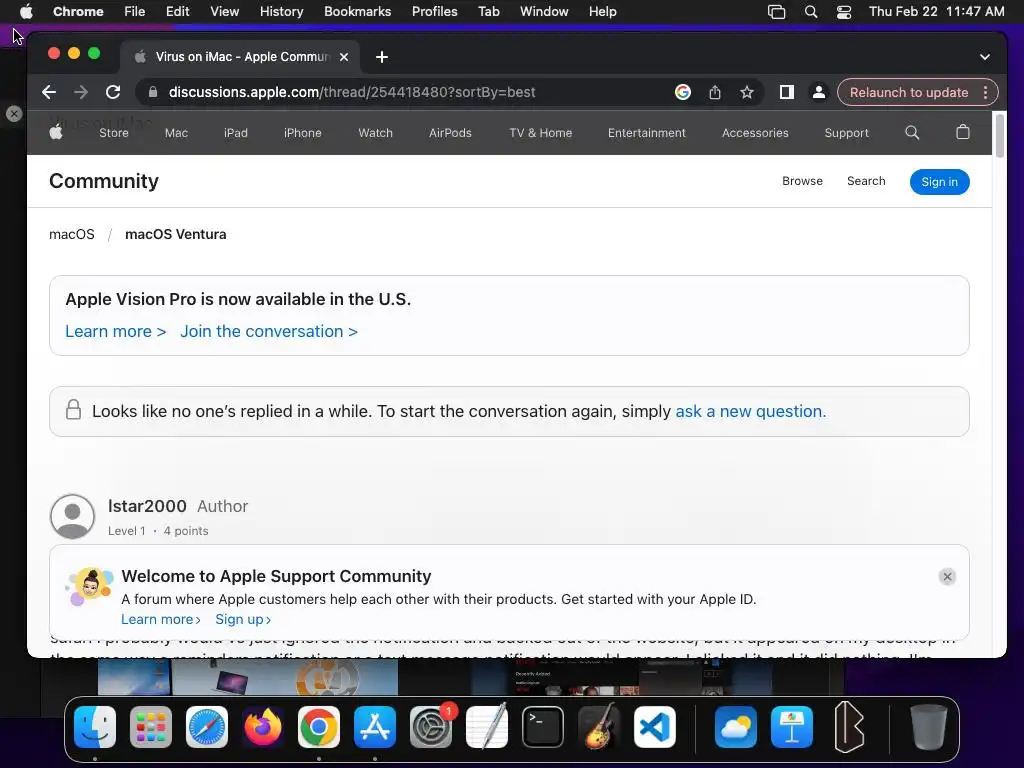Image resolution: width=1024 pixels, height=768 pixels.
Task: Open the shopping bag icon
Action: point(963,133)
